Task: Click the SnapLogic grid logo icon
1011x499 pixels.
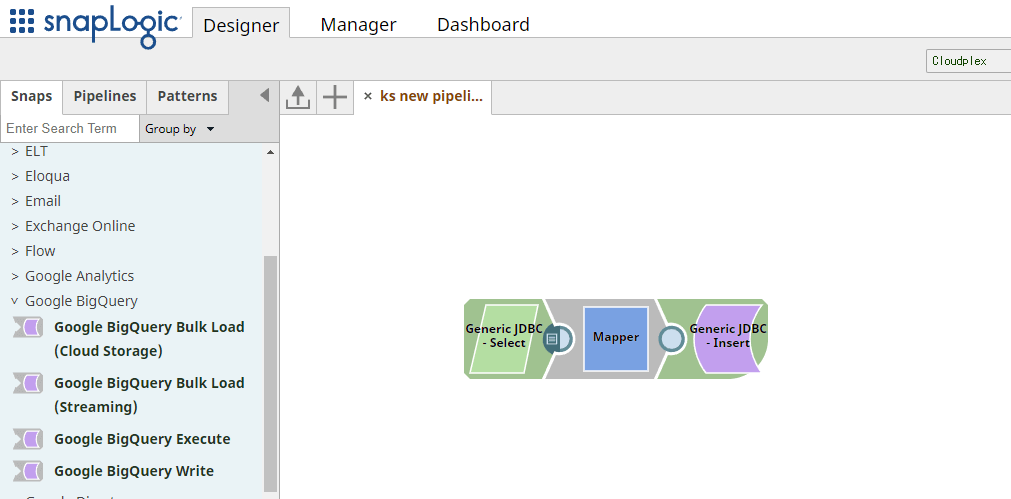Action: (21, 21)
